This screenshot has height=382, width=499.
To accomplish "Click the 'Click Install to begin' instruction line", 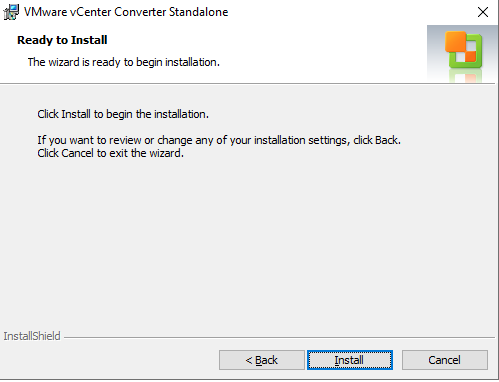I will point(123,114).
